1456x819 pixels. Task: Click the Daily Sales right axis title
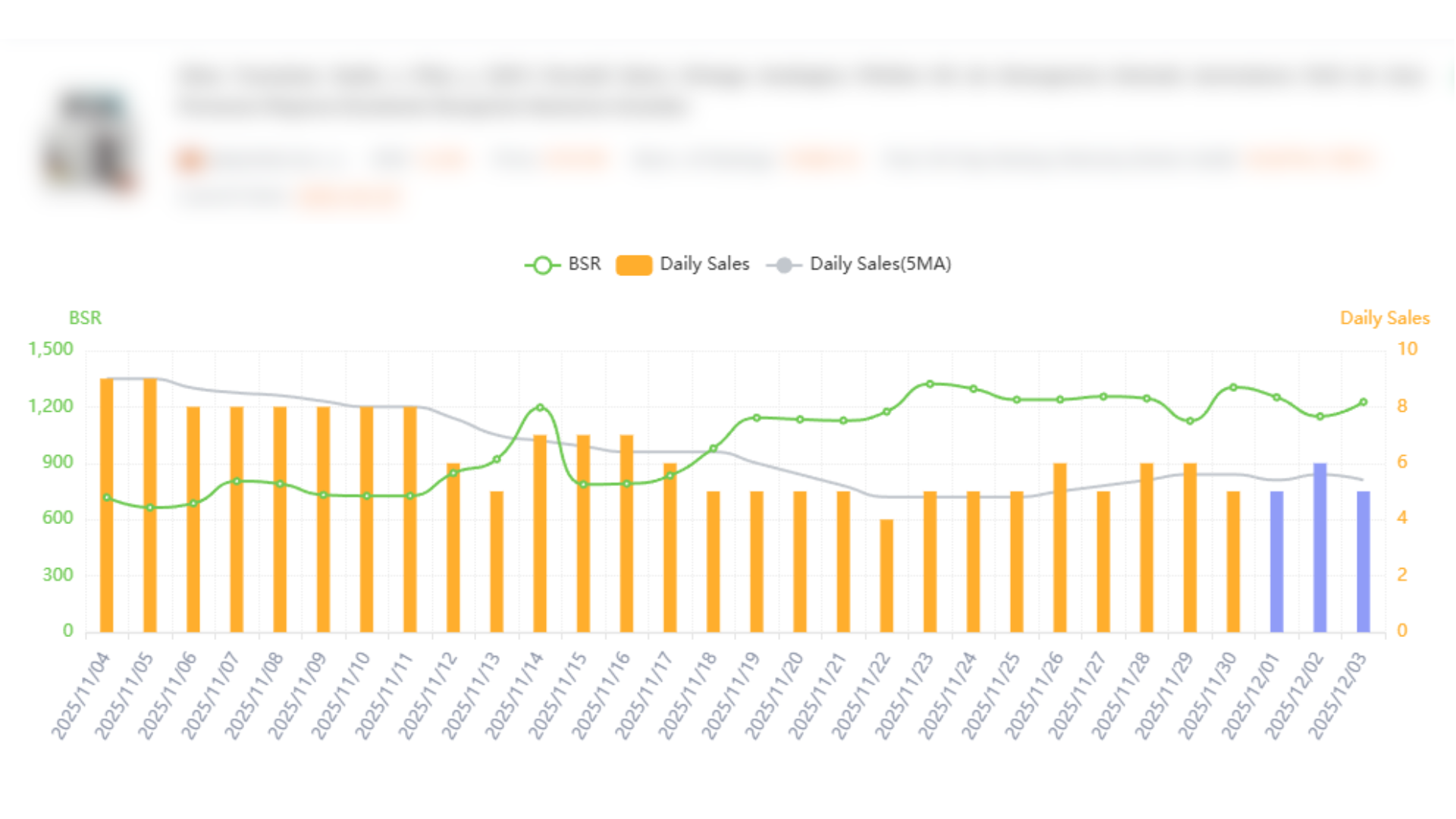pos(1383,318)
